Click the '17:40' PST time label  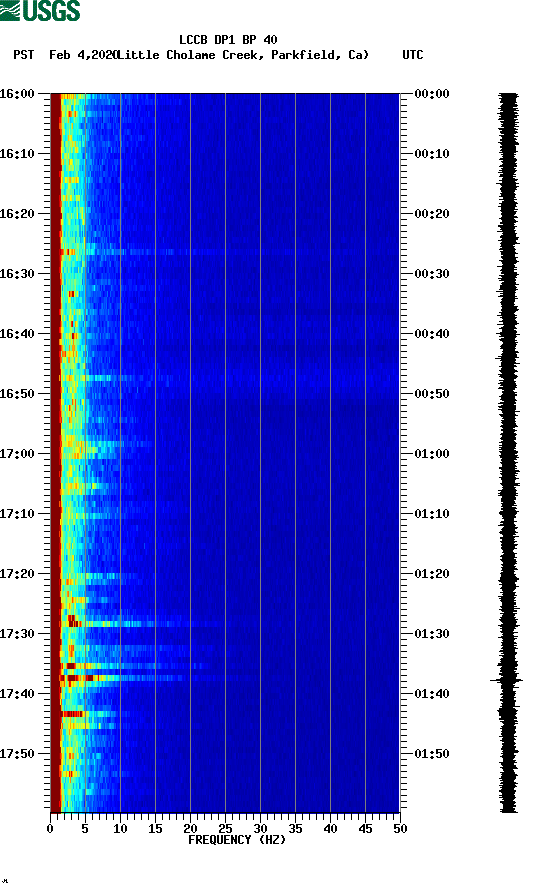click(x=17, y=693)
